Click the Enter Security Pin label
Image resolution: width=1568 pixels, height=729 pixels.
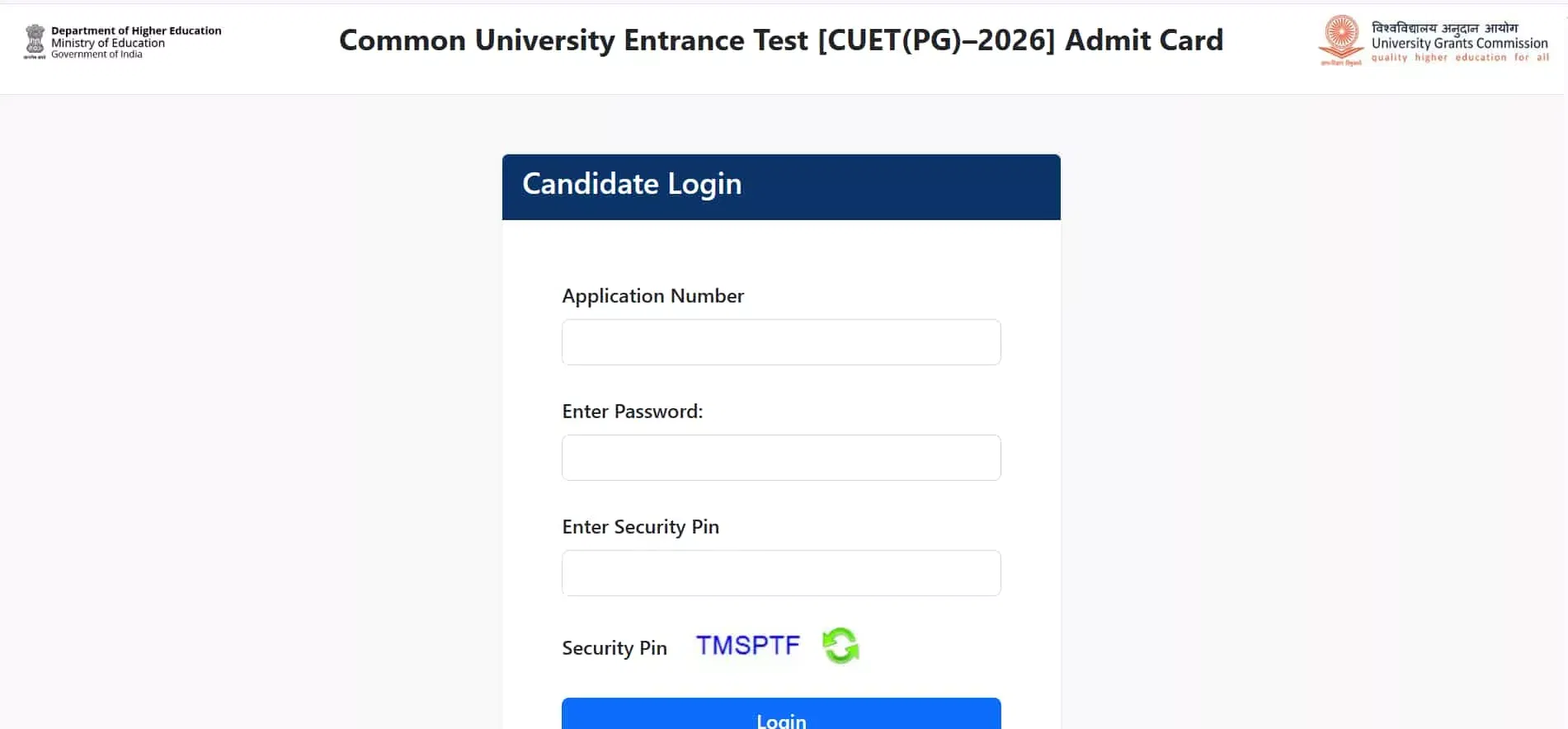point(640,527)
